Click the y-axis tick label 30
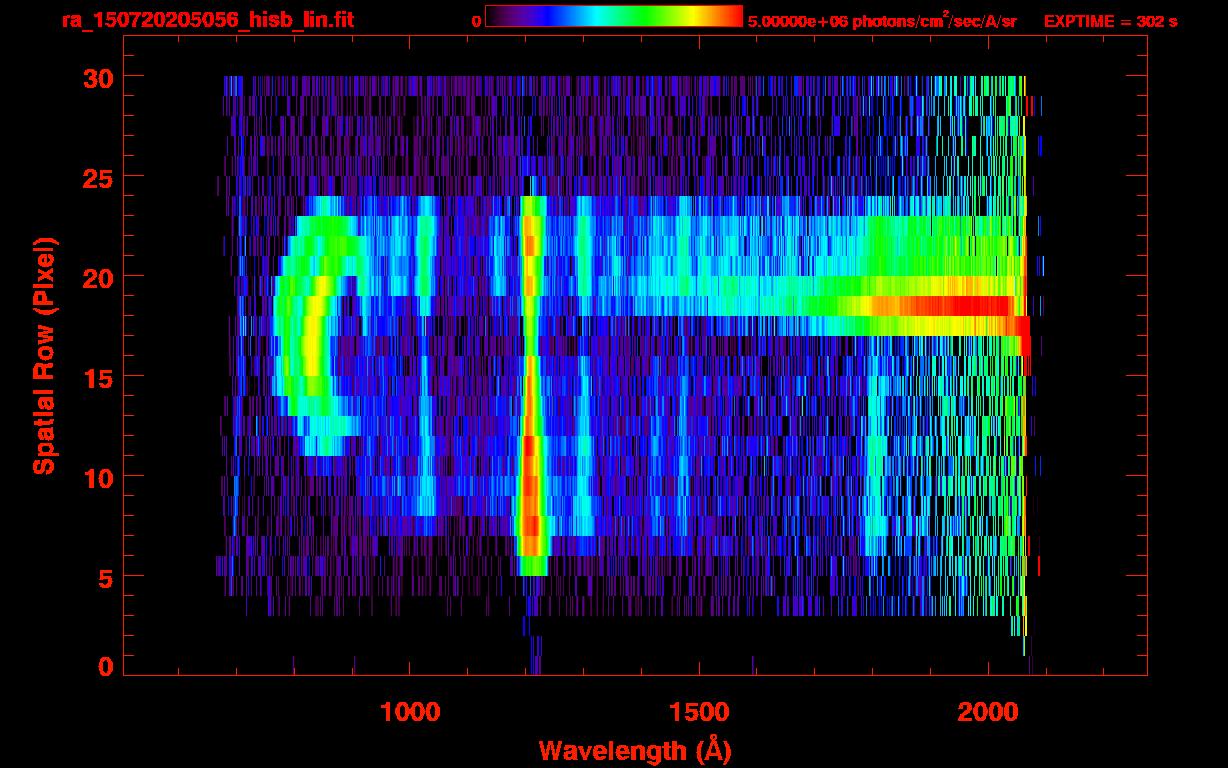 pos(98,77)
